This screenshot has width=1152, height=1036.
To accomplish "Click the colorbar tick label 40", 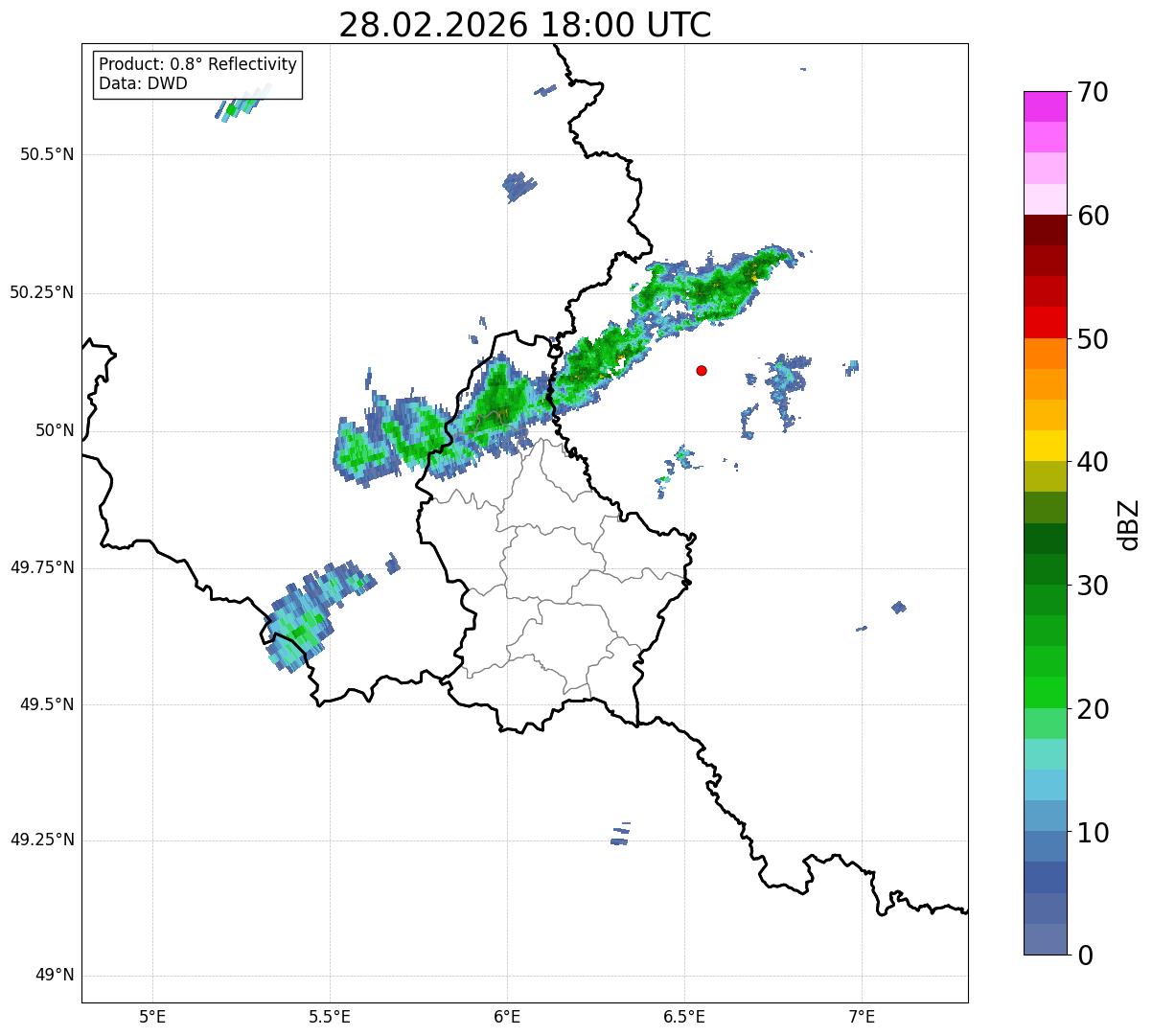I will 1093,462.
